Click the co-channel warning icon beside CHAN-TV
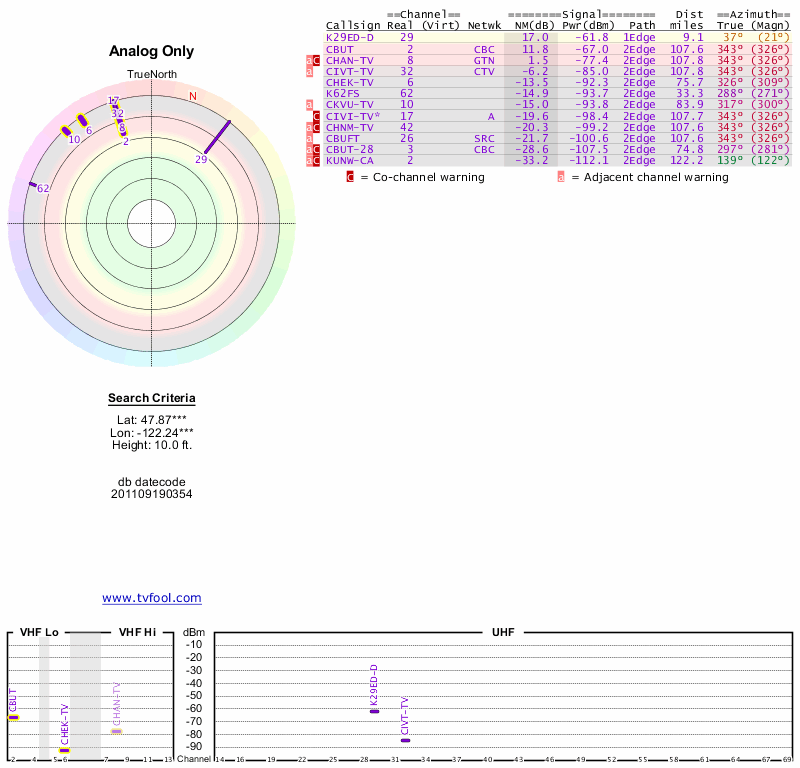This screenshot has height=768, width=800. (318, 61)
